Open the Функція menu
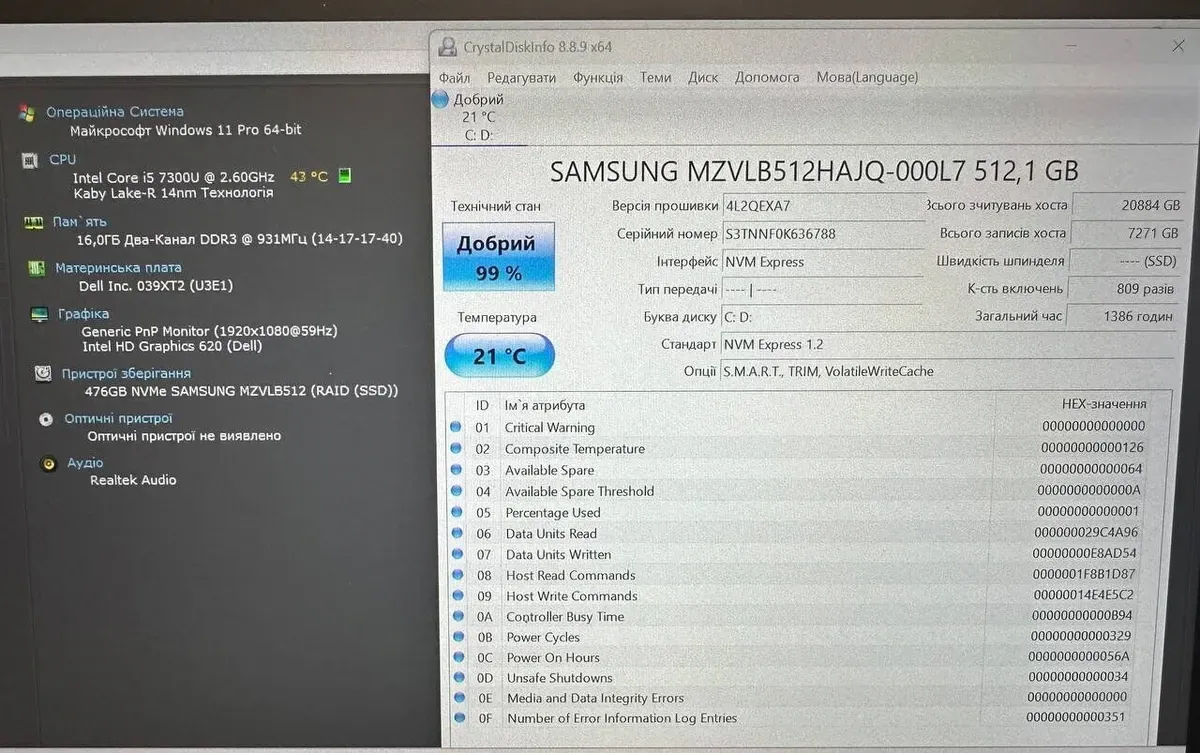Viewport: 1200px width, 753px height. [x=597, y=77]
